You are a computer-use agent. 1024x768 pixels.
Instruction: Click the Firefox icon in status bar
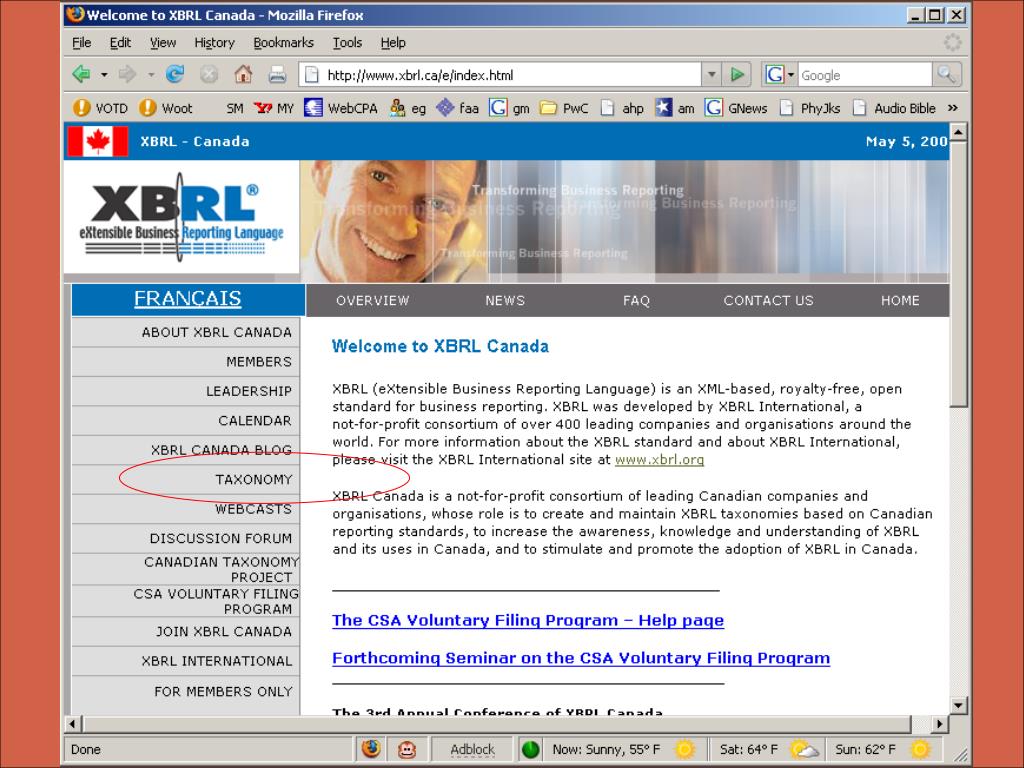click(371, 749)
